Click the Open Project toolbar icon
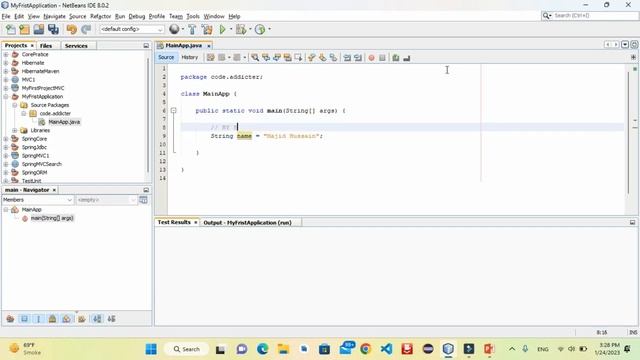Image resolution: width=640 pixels, height=360 pixels. click(x=39, y=29)
